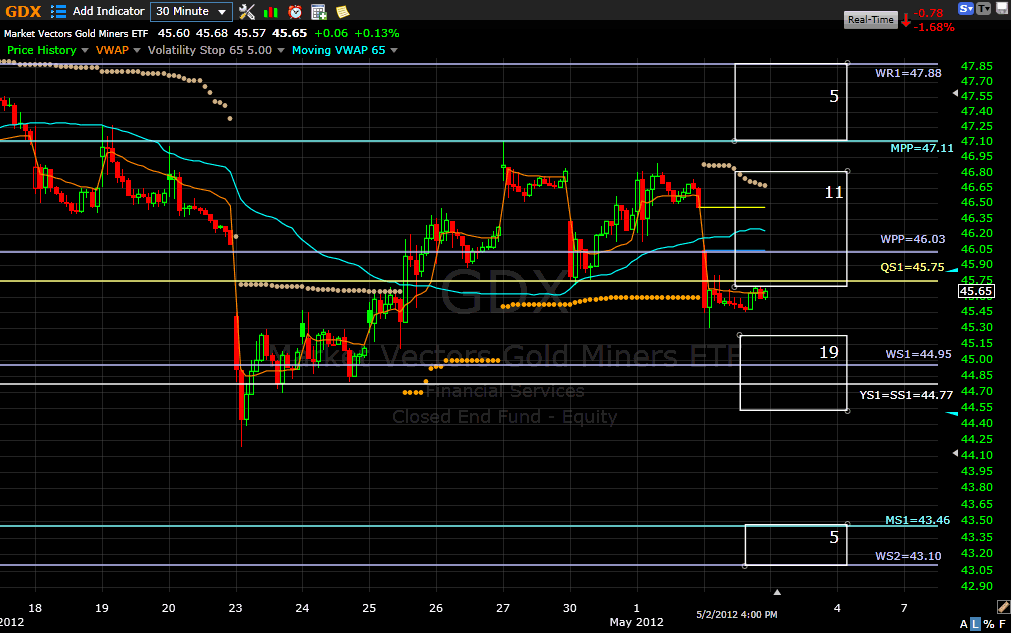Click Add Indicator
This screenshot has width=1012, height=633.
tap(108, 11)
